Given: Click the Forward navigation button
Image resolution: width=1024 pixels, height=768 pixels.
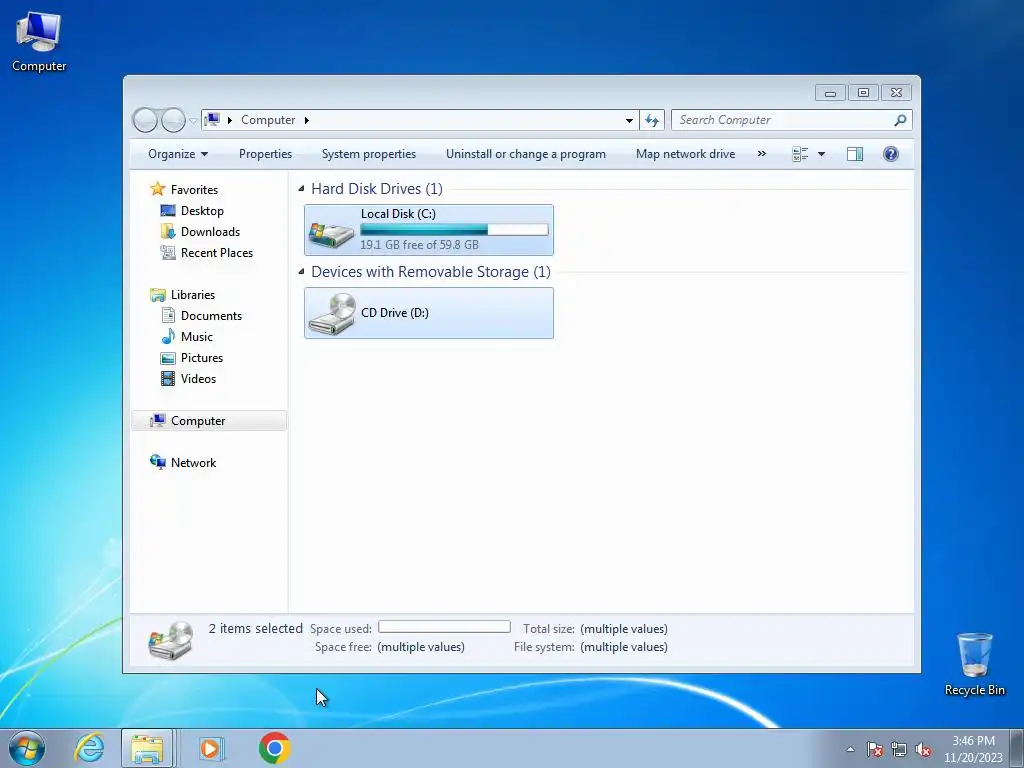Looking at the screenshot, I should (173, 120).
